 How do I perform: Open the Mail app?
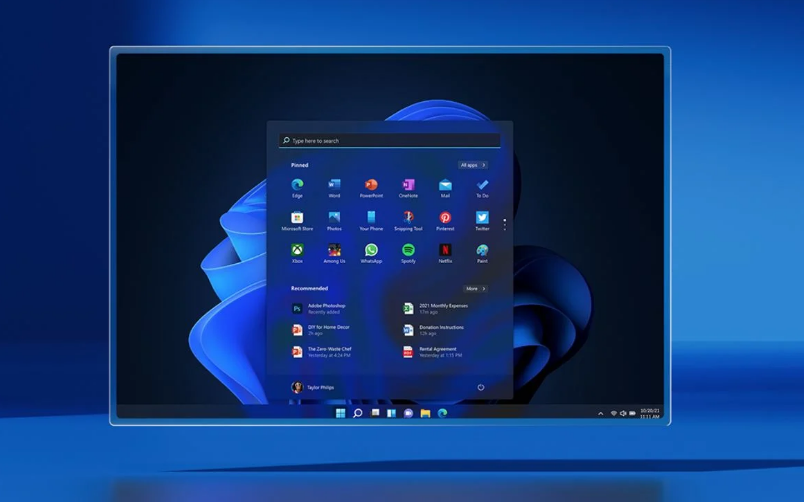click(445, 188)
